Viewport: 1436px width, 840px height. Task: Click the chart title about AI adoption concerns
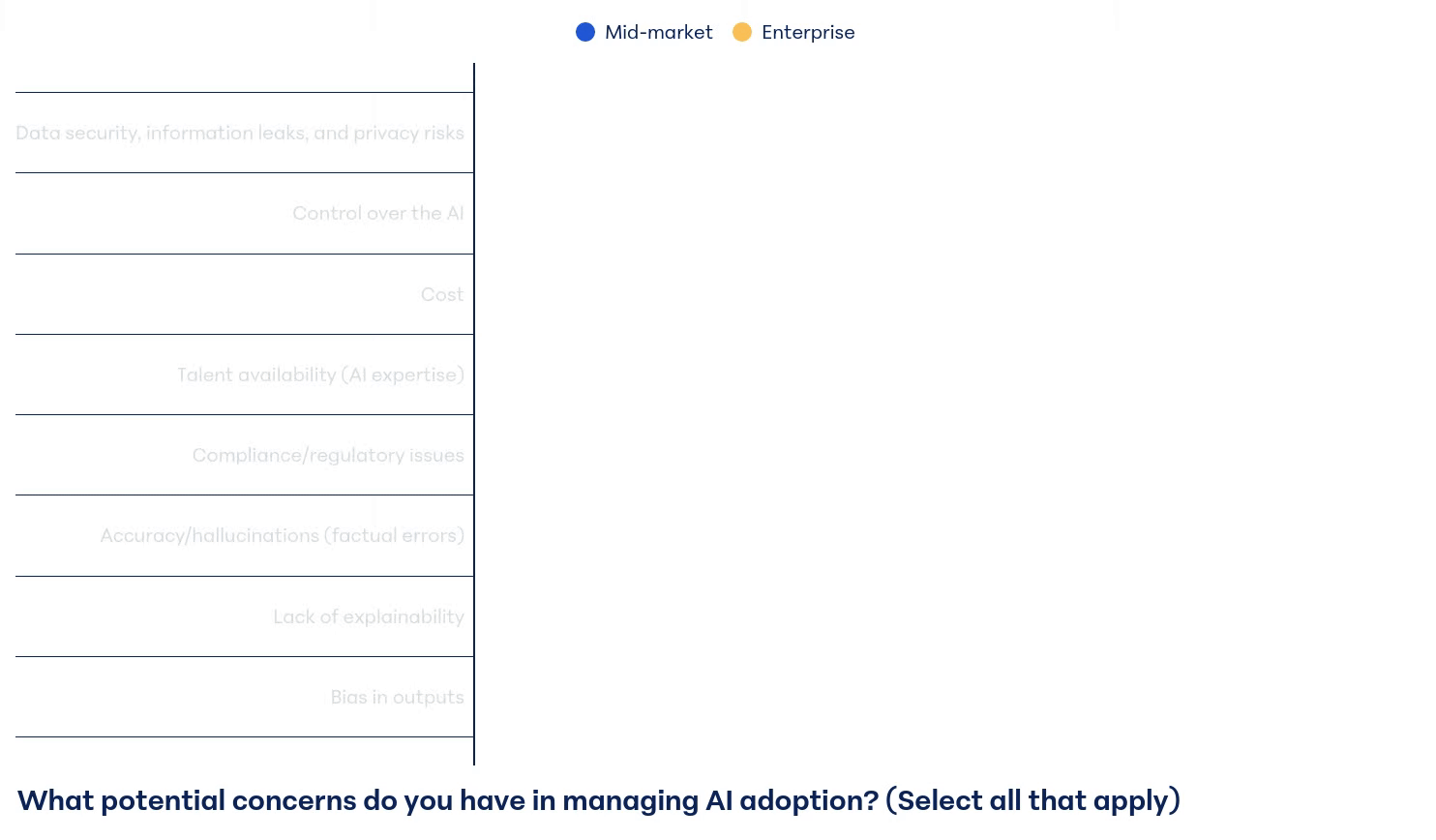pos(599,800)
